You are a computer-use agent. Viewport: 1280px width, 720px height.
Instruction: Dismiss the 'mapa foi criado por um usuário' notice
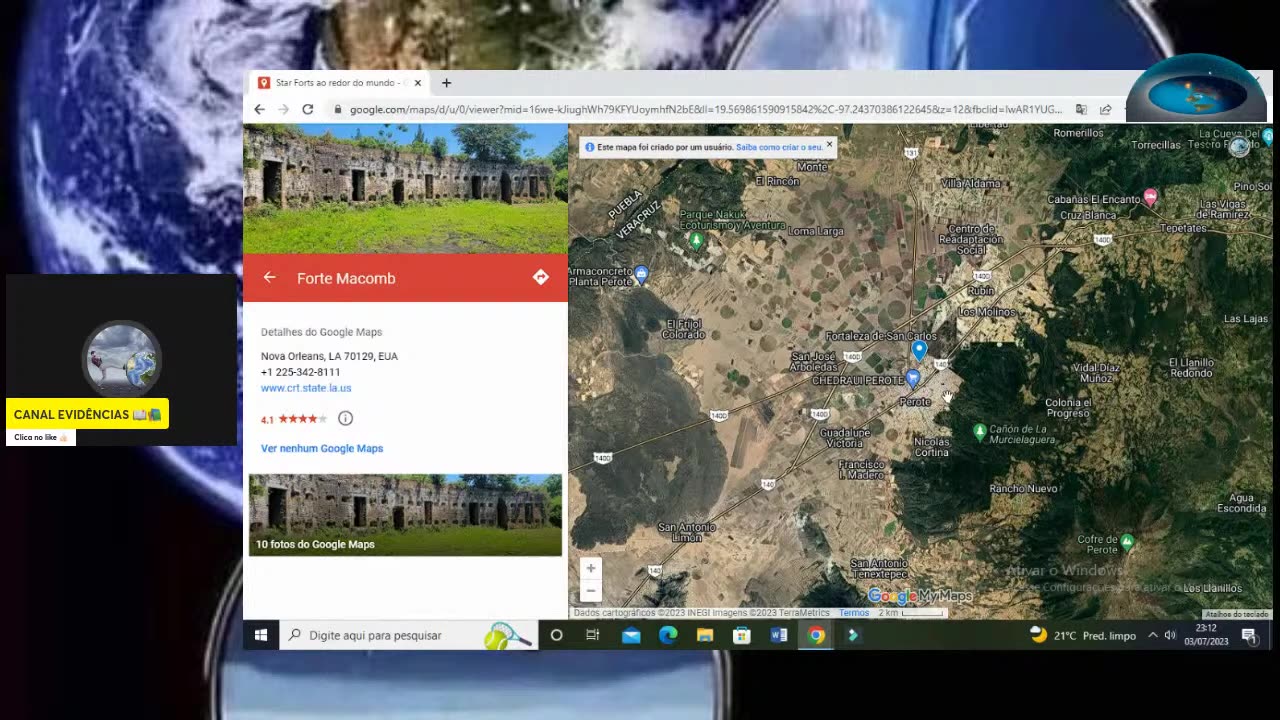coord(829,145)
